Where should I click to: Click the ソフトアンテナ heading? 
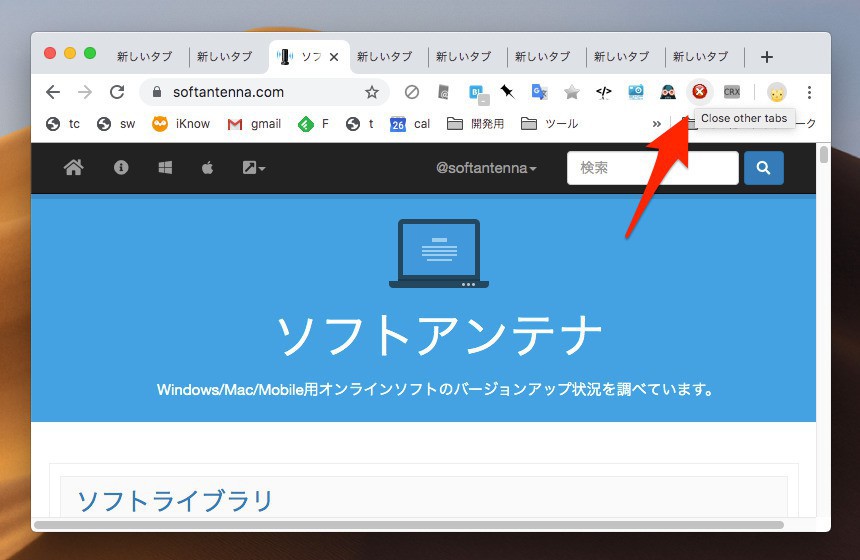[x=439, y=336]
